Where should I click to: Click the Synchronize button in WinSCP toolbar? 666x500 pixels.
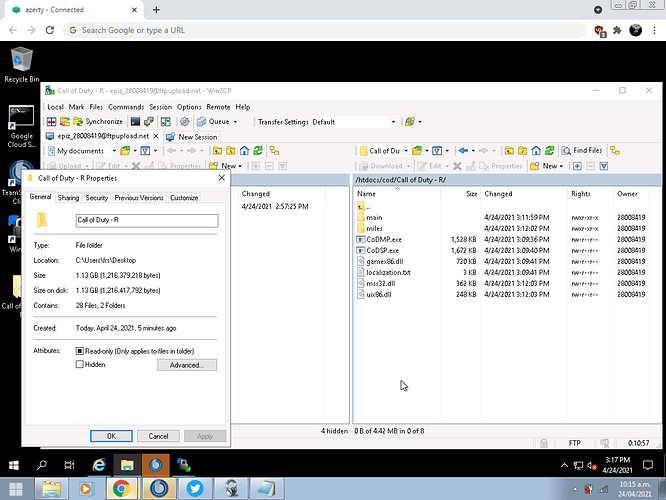pos(98,122)
